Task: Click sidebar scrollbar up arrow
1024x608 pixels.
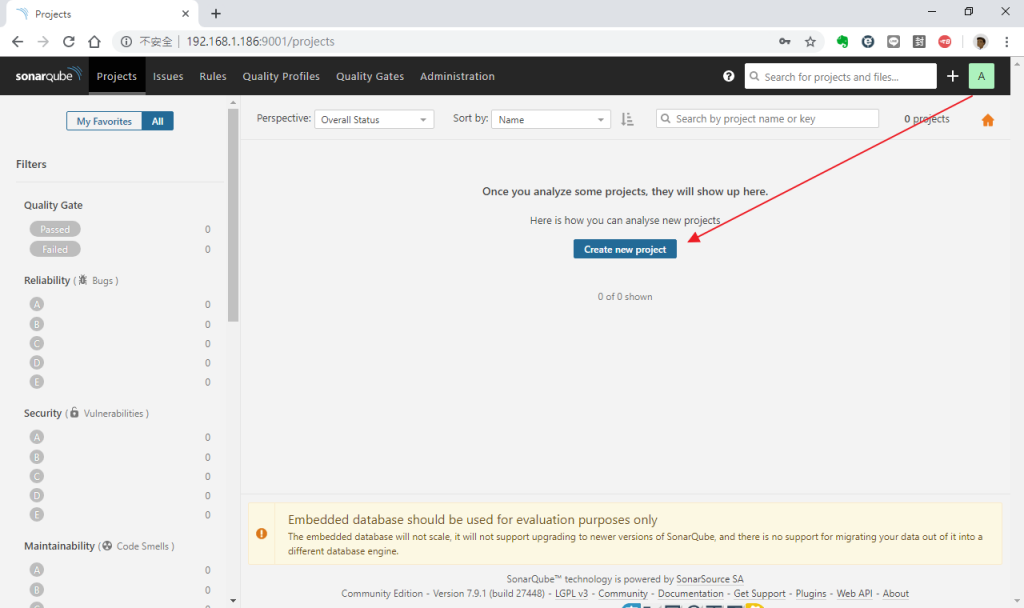Action: (x=233, y=103)
